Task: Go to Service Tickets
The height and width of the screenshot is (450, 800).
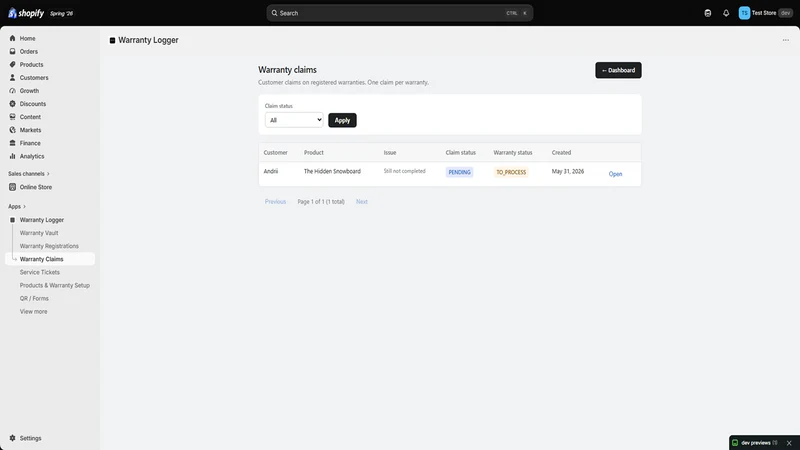Action: click(x=40, y=272)
